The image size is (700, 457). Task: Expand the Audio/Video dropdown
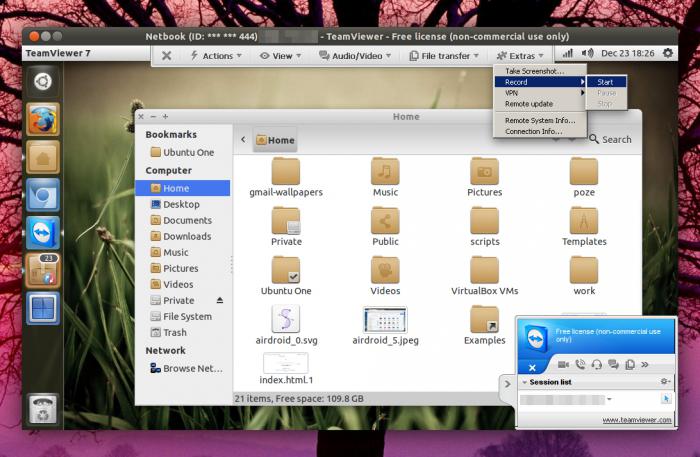pos(355,56)
